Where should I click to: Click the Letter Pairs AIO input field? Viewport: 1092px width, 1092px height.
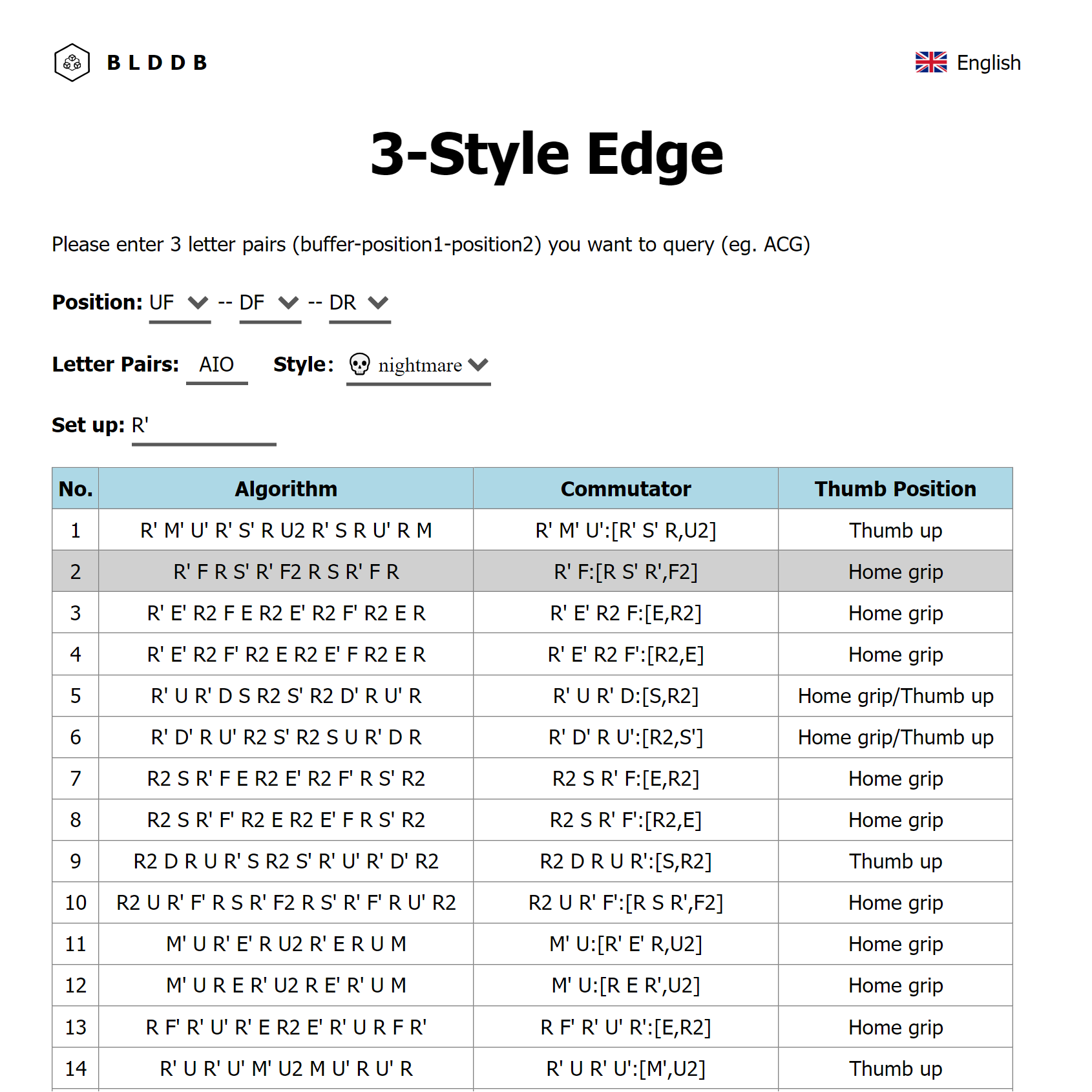click(x=216, y=365)
